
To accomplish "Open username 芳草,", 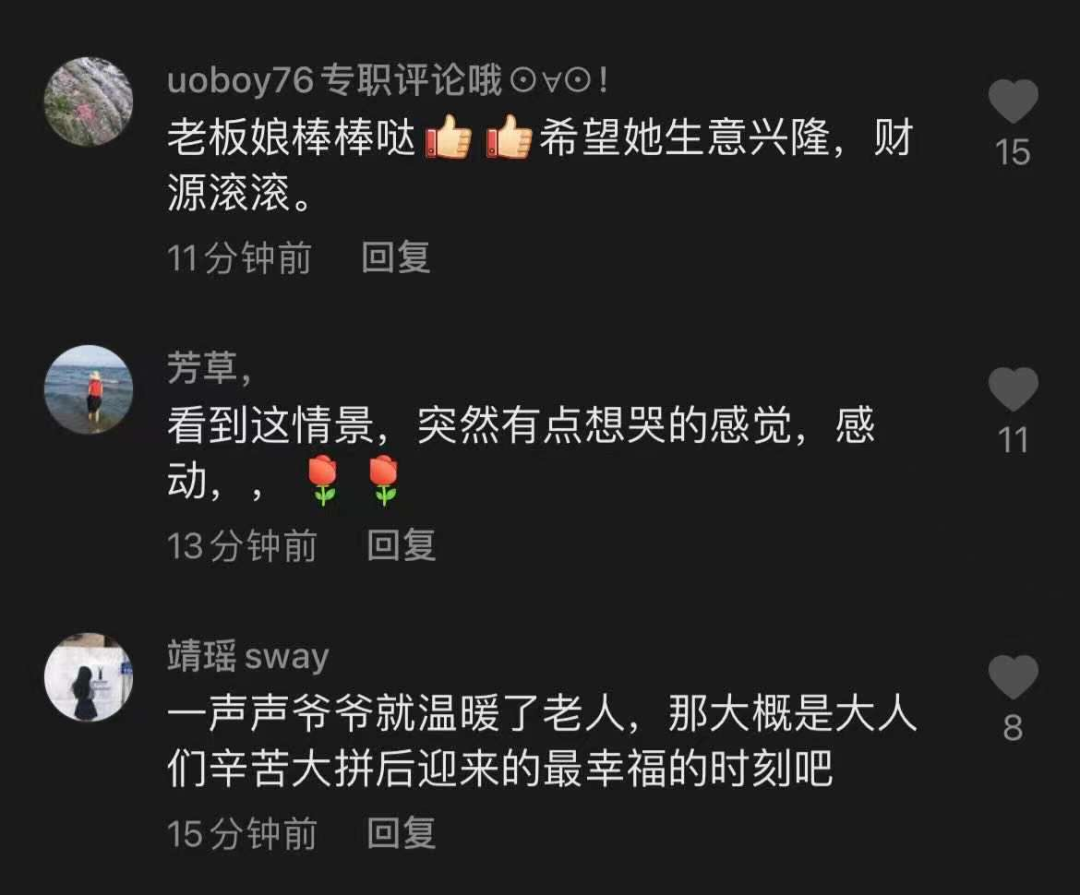I will [x=209, y=367].
